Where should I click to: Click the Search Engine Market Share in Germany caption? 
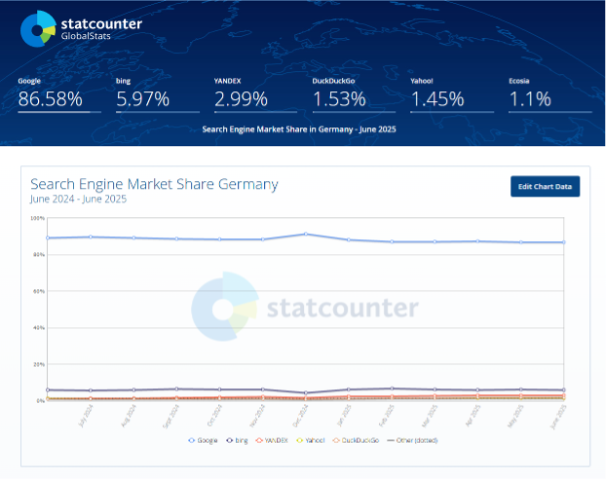tap(299, 129)
